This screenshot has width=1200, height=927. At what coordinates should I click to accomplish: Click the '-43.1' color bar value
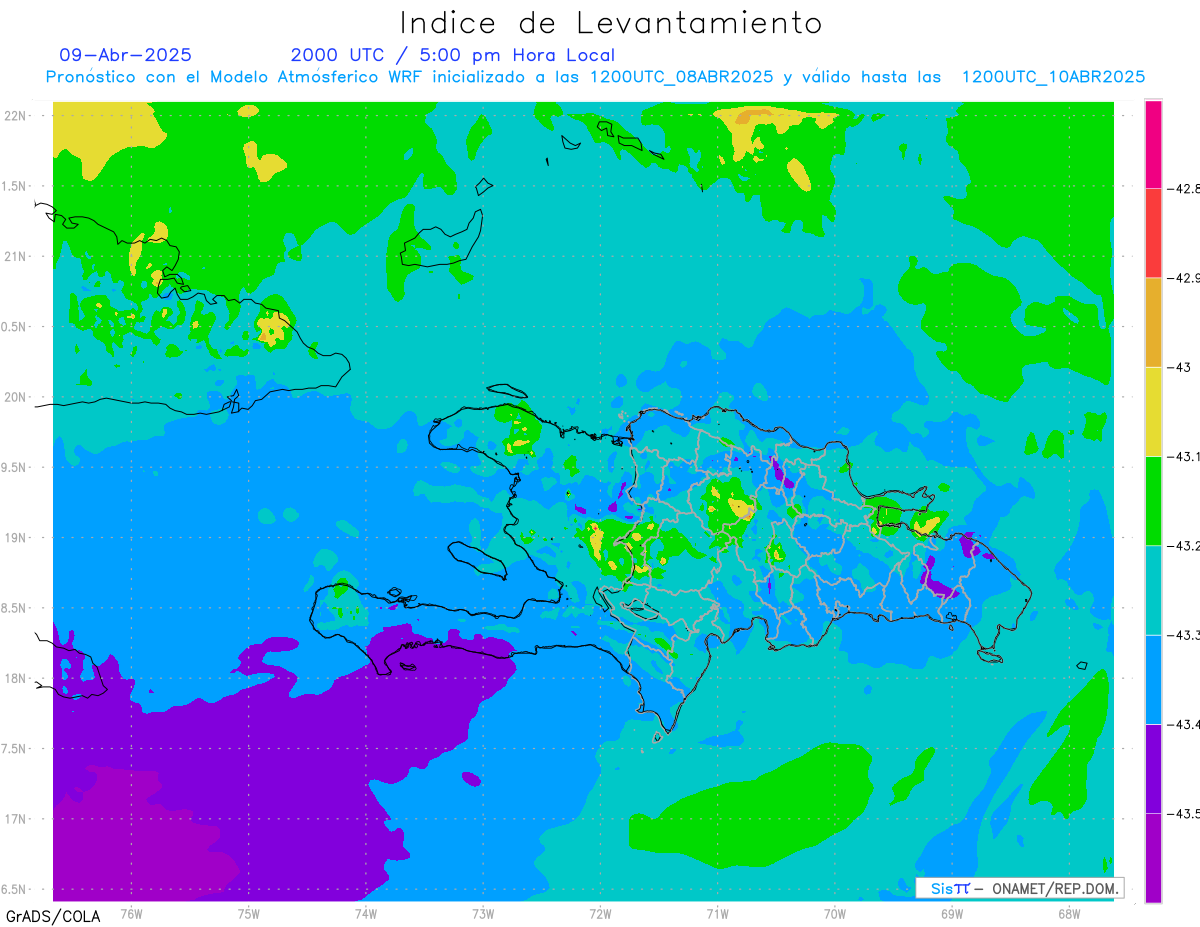1186,456
